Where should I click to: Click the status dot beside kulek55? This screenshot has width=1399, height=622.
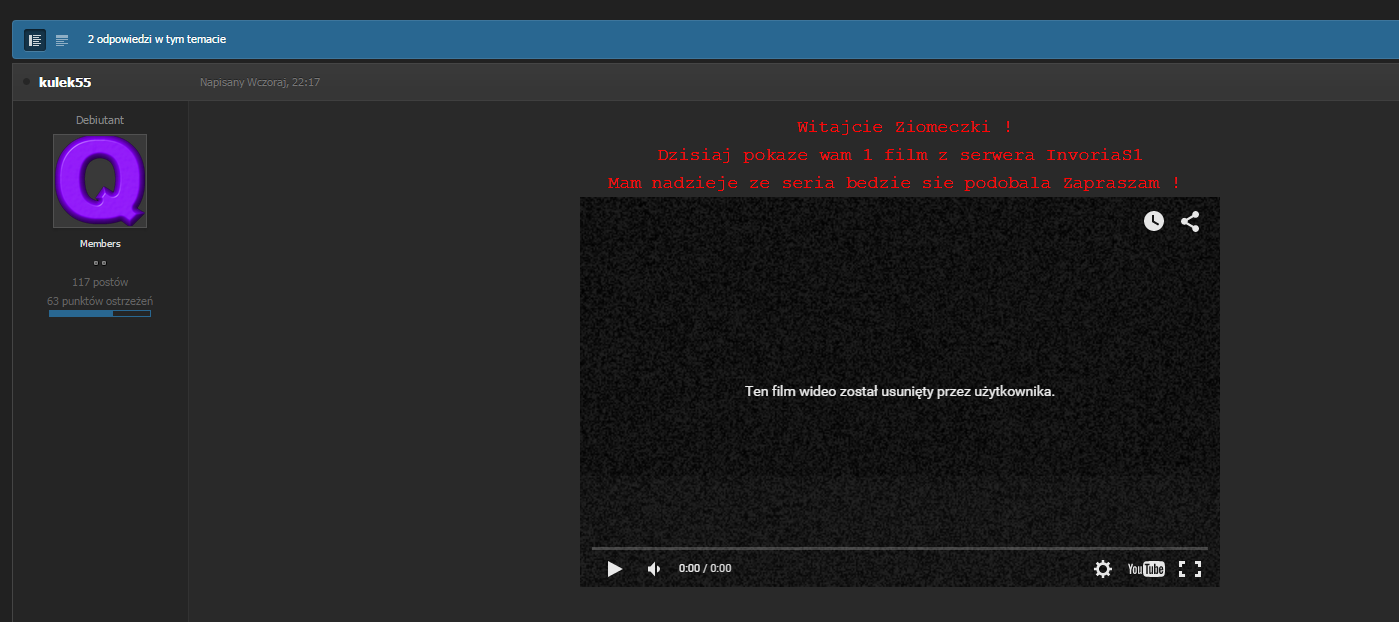coord(26,82)
